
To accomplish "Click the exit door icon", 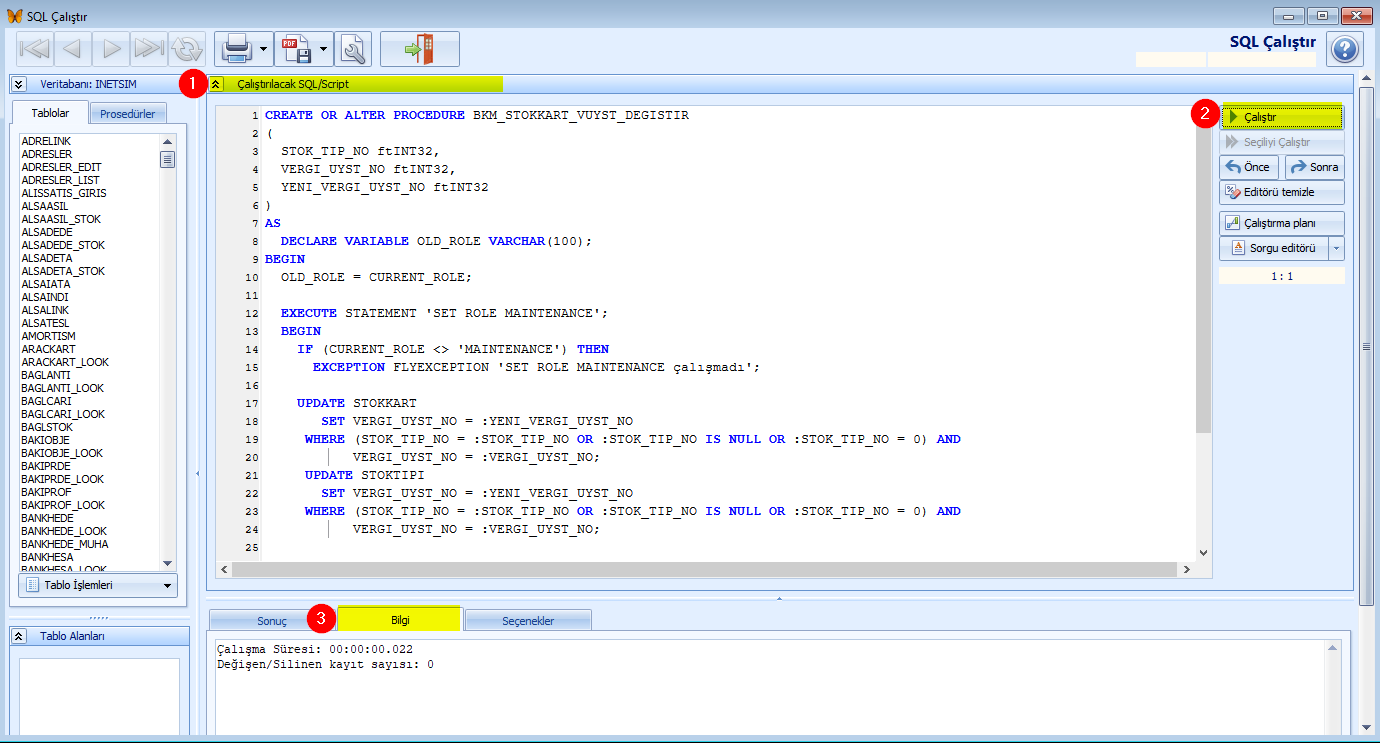I will (x=420, y=48).
